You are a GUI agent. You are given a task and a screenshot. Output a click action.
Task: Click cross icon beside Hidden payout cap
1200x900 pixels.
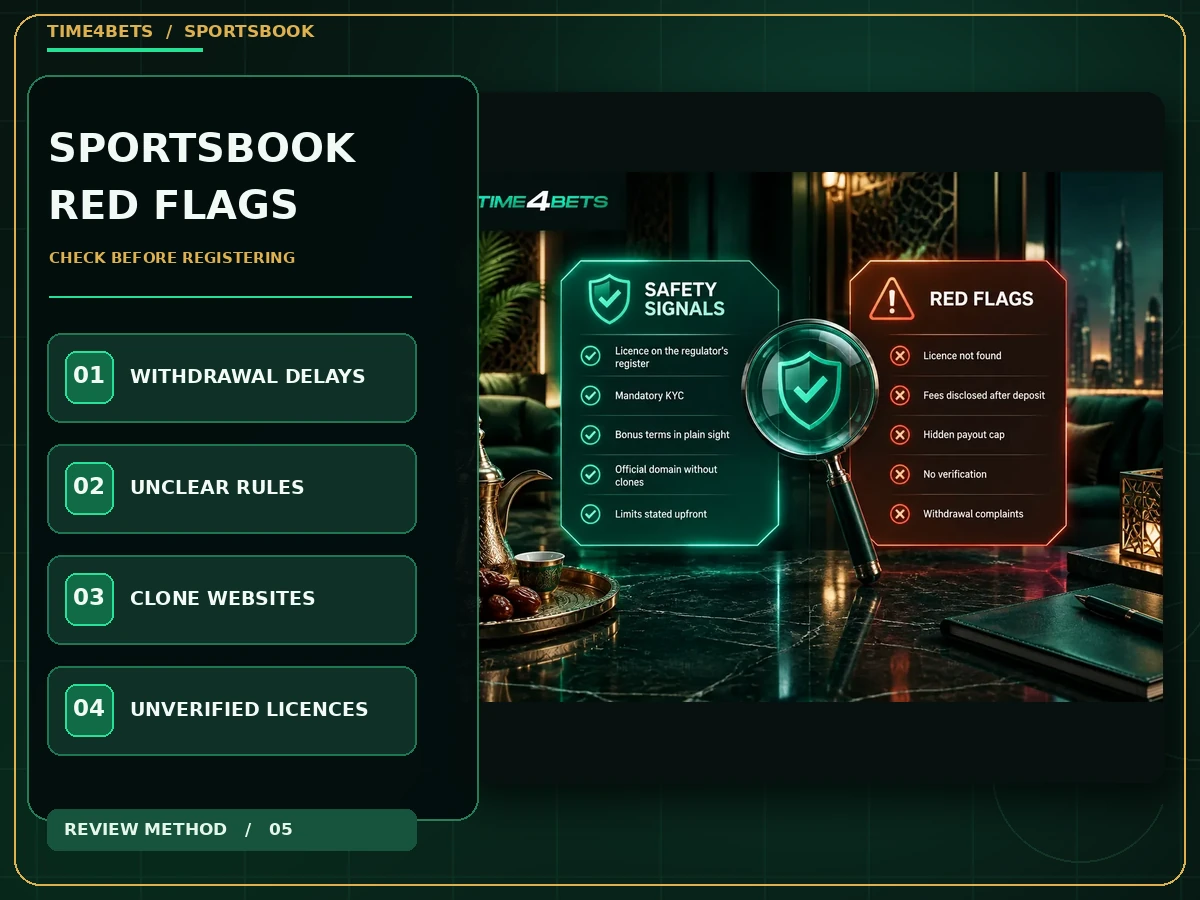tap(900, 435)
